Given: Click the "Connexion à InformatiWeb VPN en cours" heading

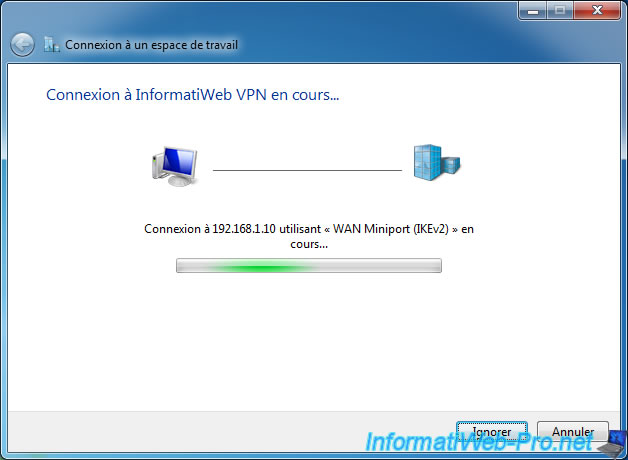Looking at the screenshot, I should [x=193, y=95].
